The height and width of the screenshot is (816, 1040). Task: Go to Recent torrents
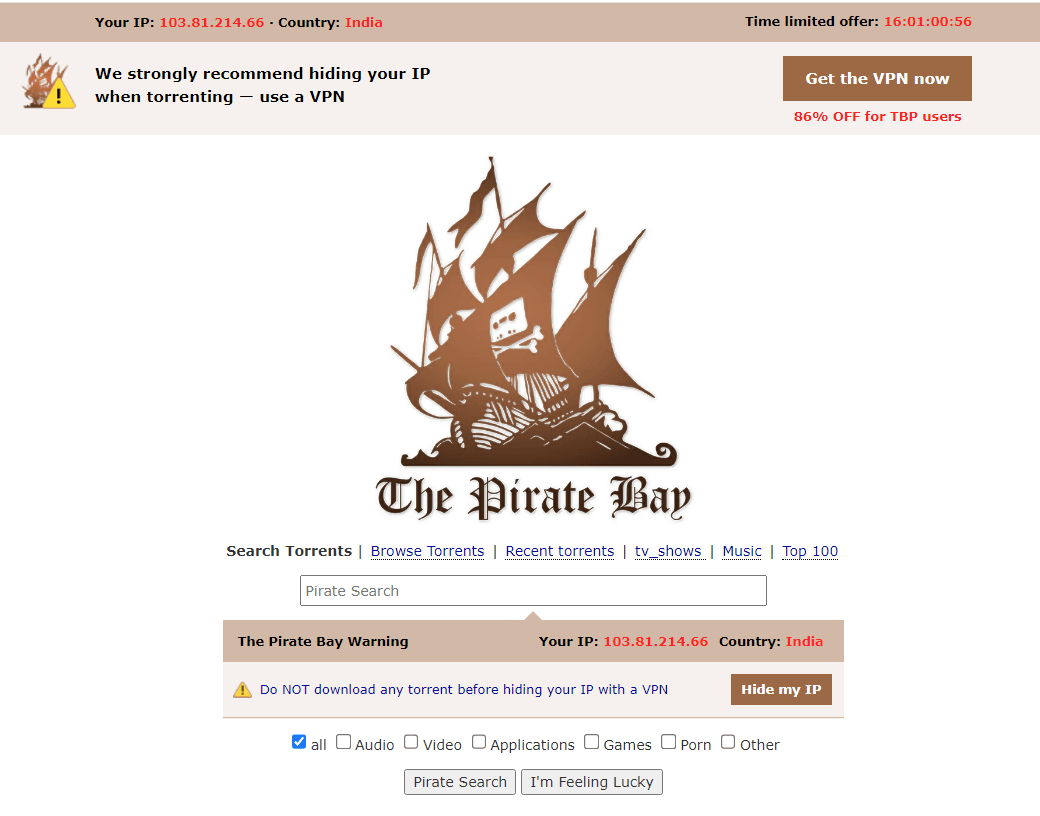click(560, 551)
